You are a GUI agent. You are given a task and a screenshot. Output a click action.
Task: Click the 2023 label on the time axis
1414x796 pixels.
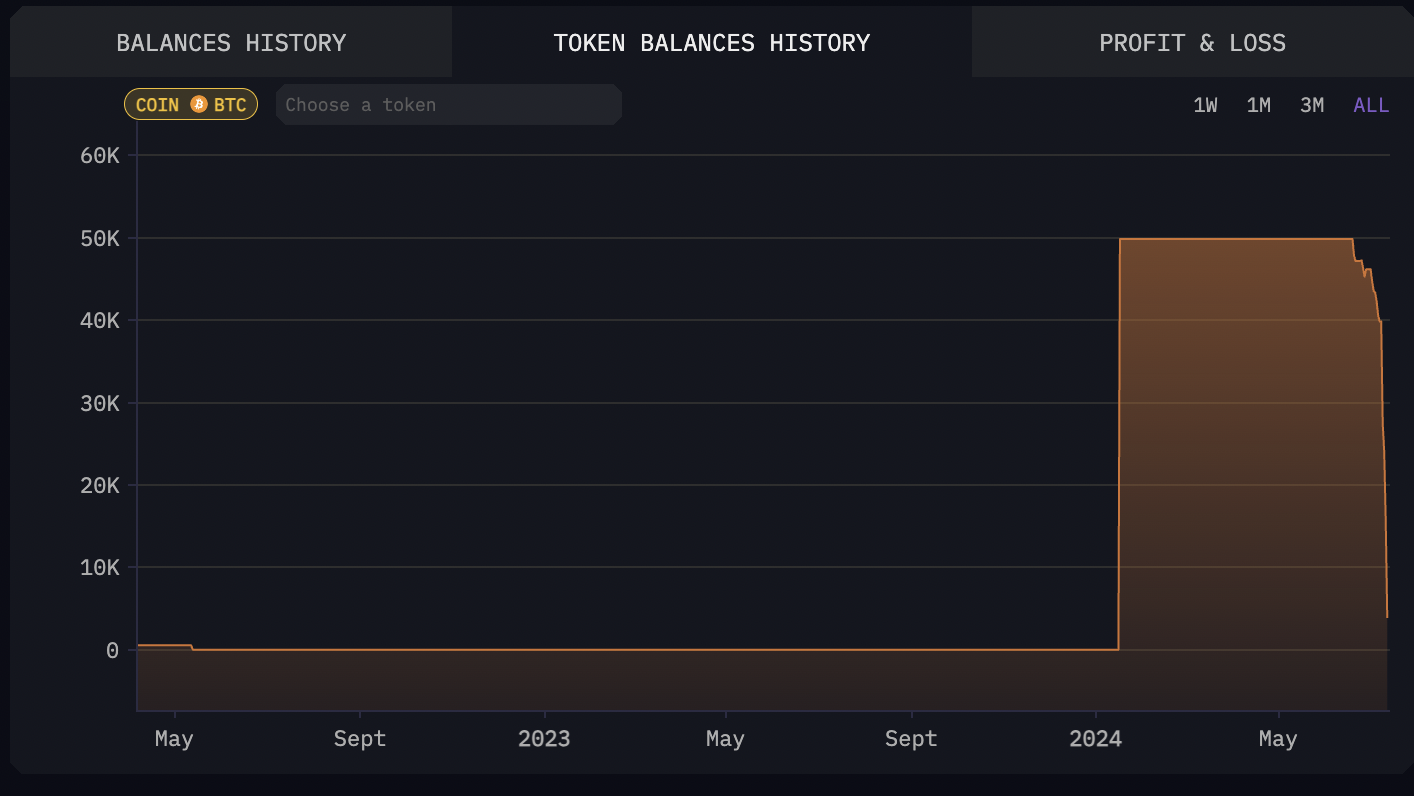[x=544, y=739]
